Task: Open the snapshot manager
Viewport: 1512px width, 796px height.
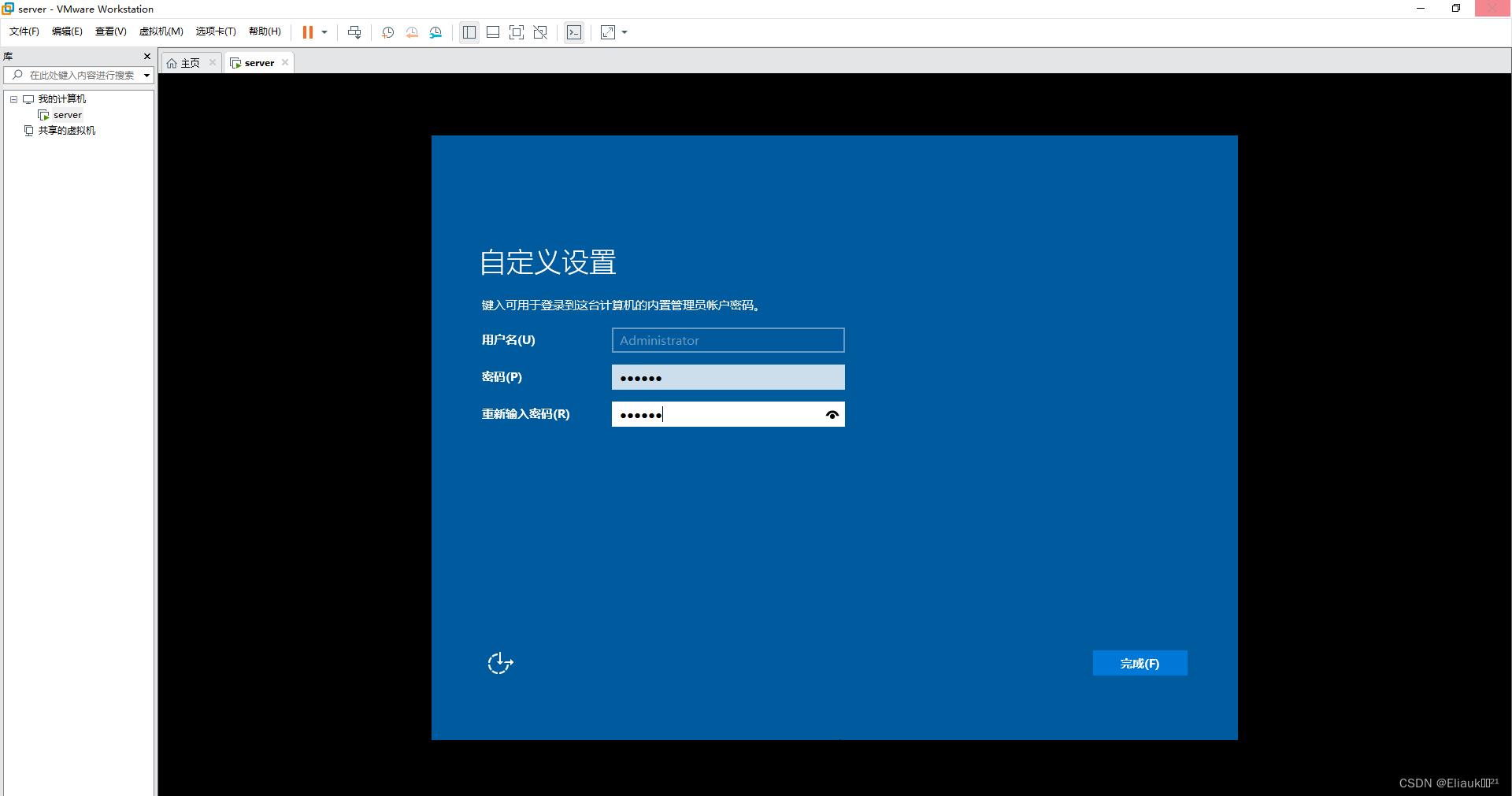Action: tap(435, 32)
